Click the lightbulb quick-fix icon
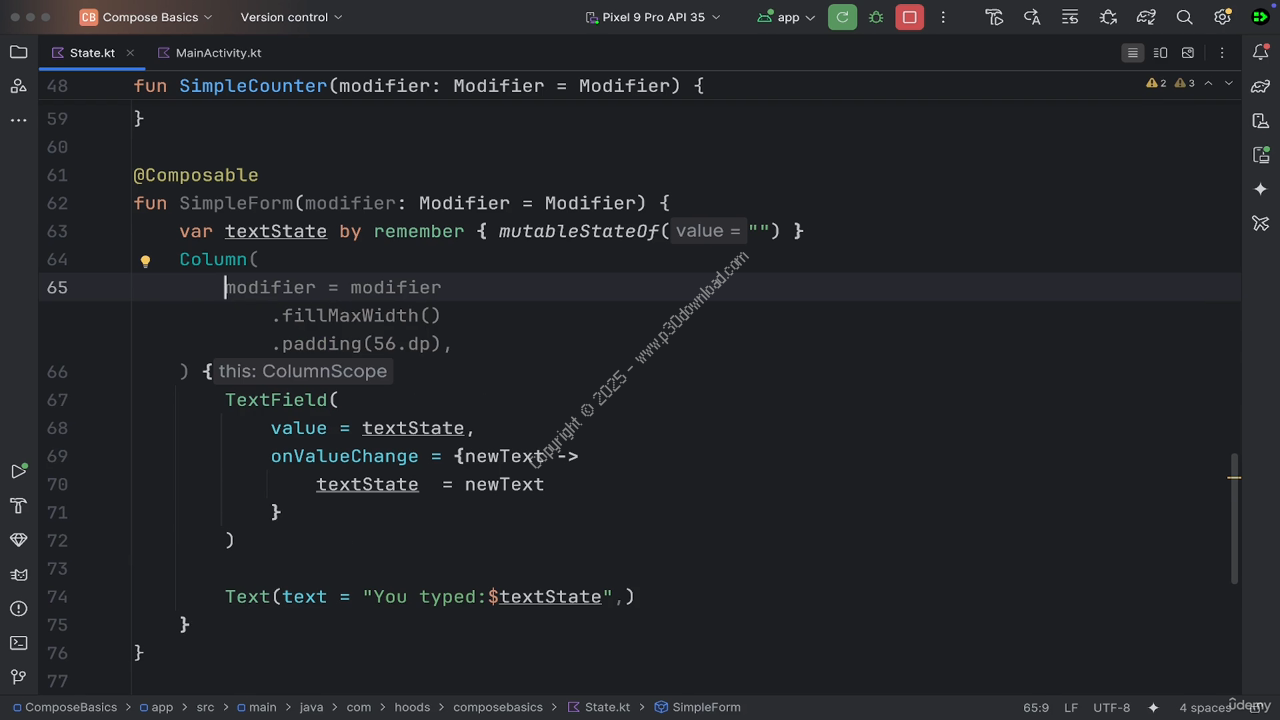This screenshot has height=720, width=1280. pyautogui.click(x=145, y=261)
